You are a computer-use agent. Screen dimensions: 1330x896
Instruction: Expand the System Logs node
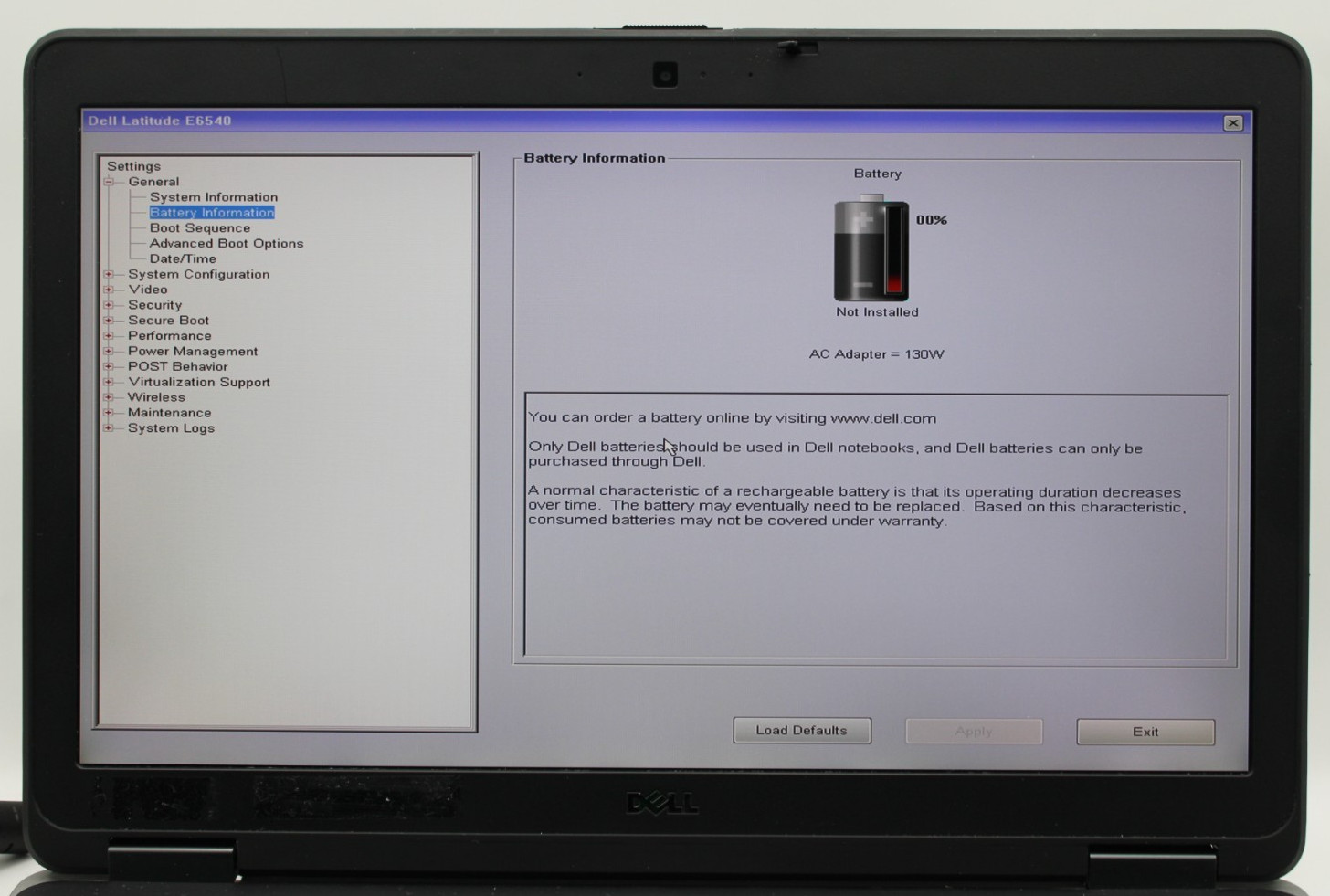109,427
